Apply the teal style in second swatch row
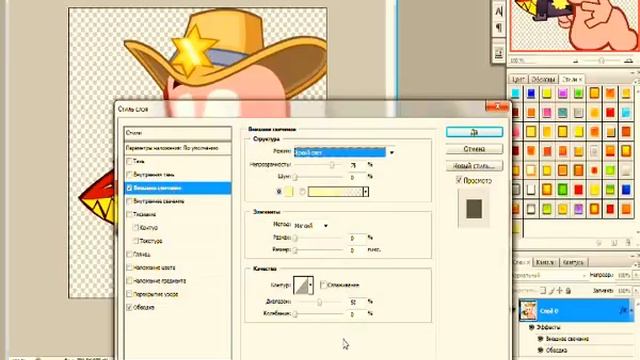 563,112
